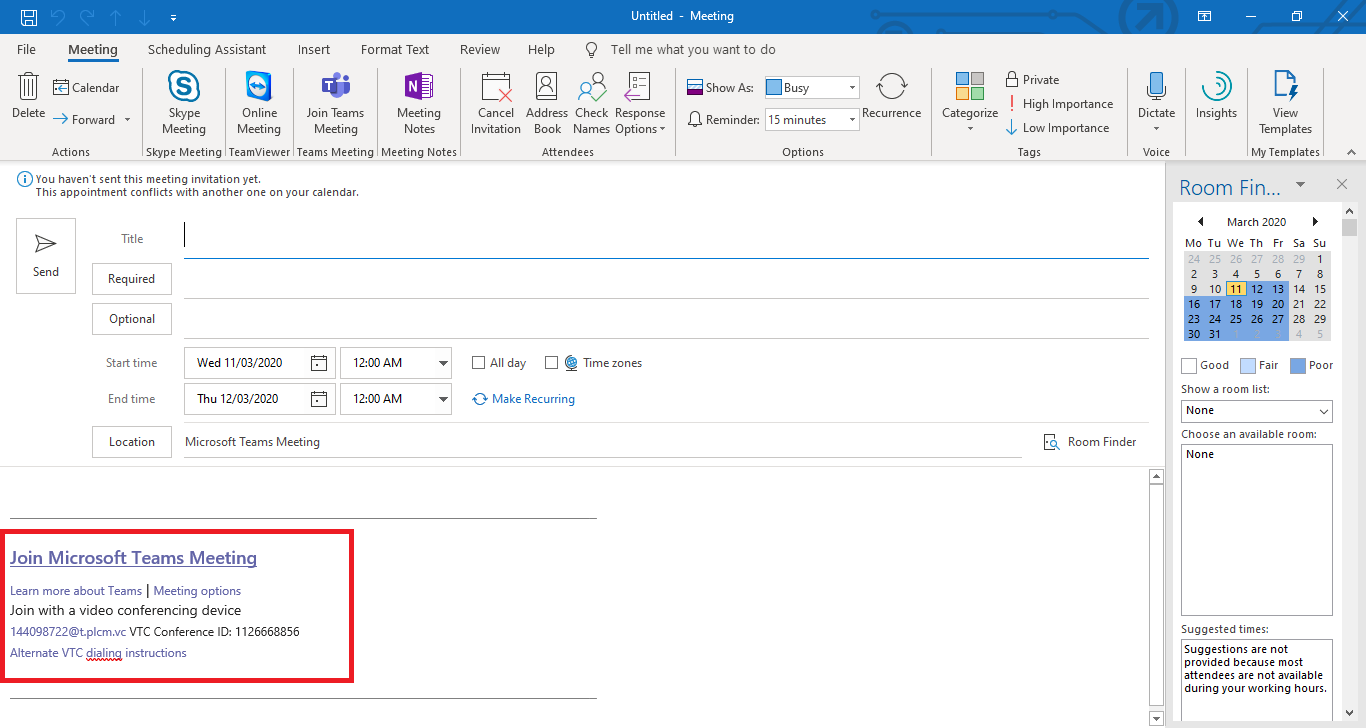Expand the start time 12:00 AM dropdown
1366x728 pixels.
point(442,363)
